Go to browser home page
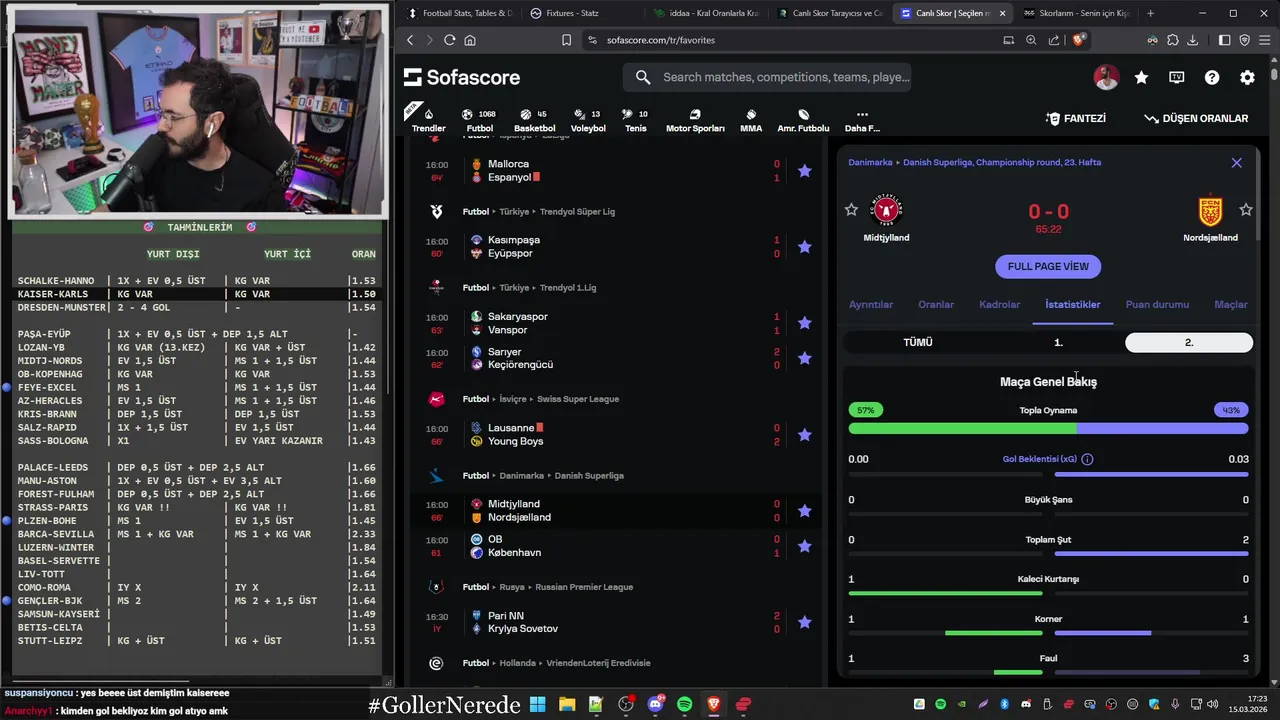Viewport: 1280px width, 720px height. [x=470, y=40]
